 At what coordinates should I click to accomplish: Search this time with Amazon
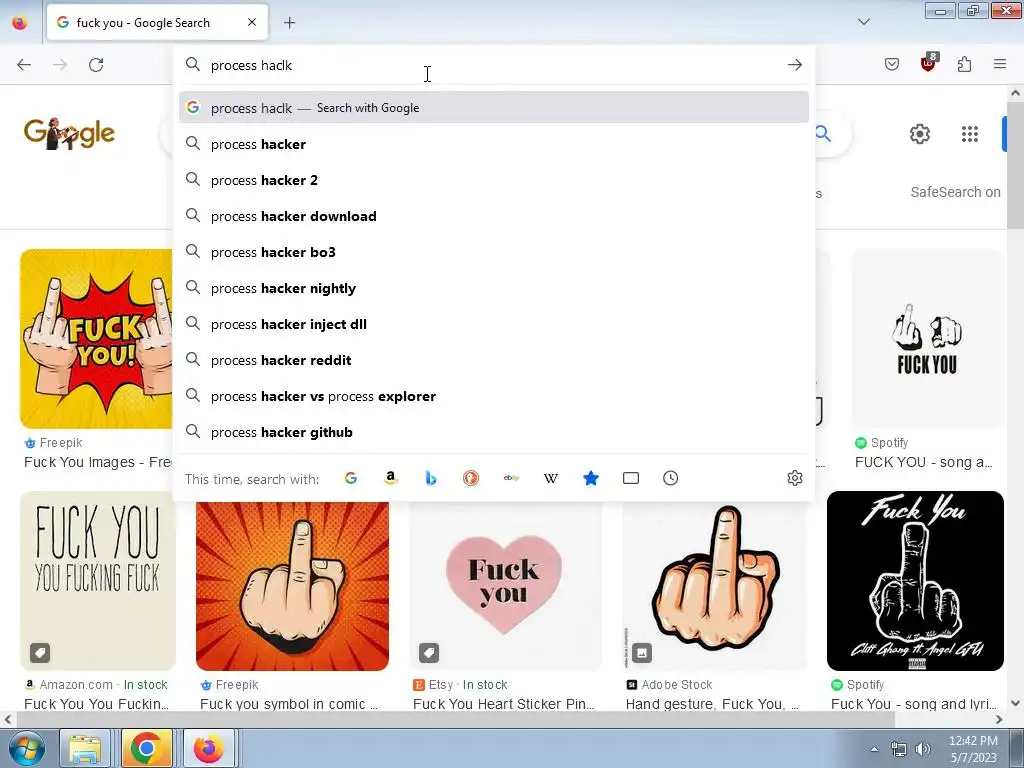point(391,478)
